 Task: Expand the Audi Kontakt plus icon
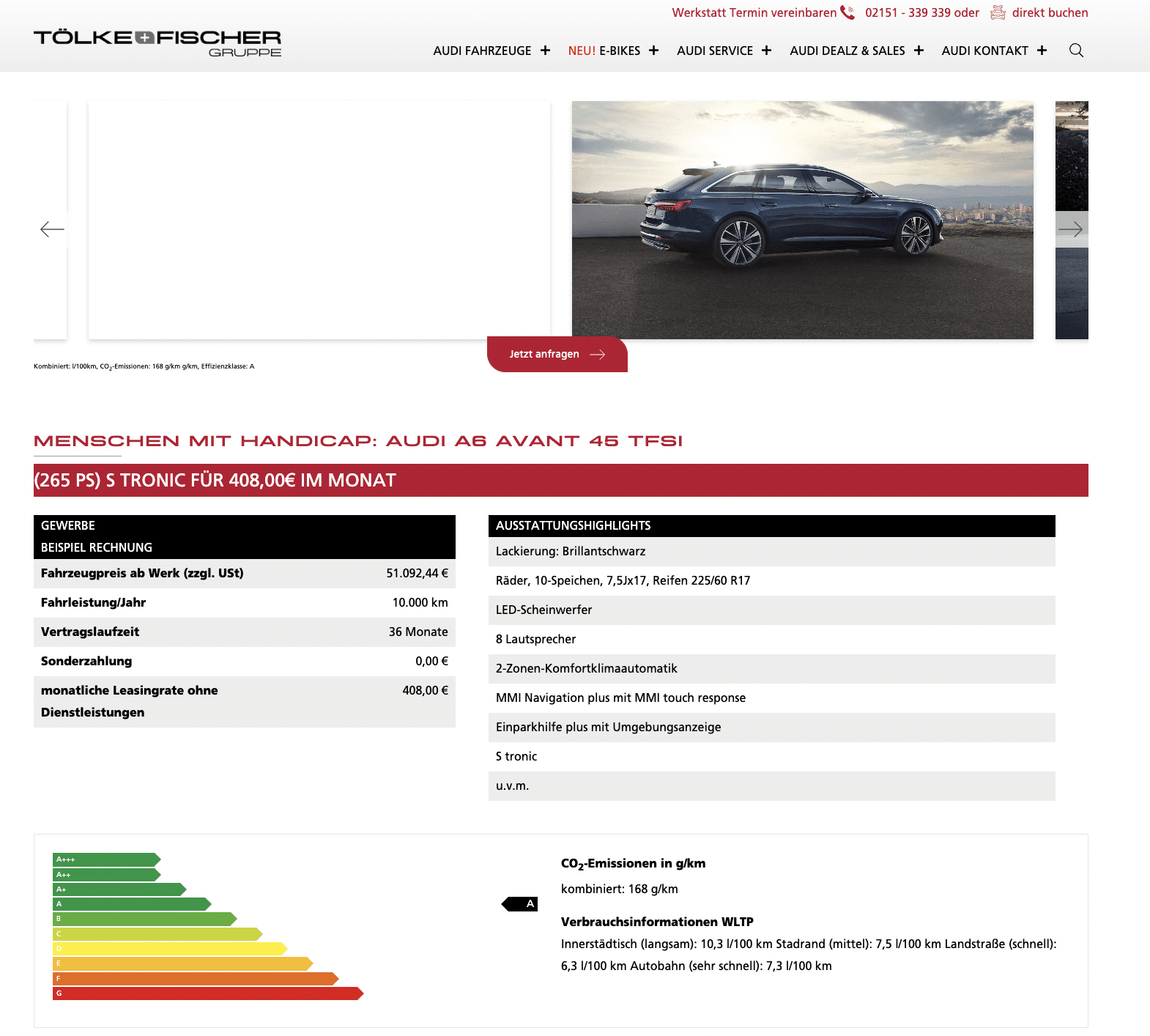pyautogui.click(x=1042, y=50)
